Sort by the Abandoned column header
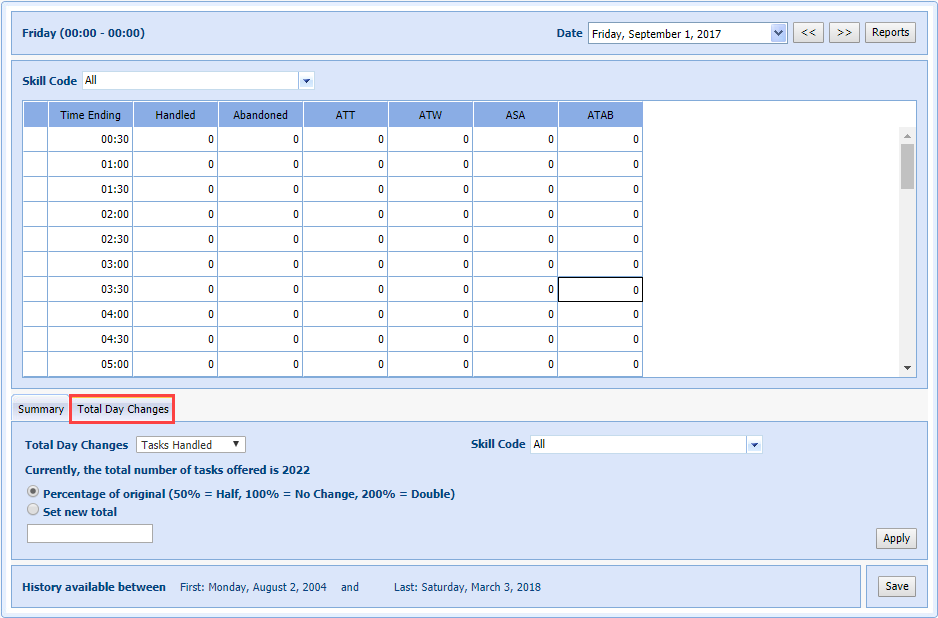Screen dimensions: 938x618 (x=260, y=115)
